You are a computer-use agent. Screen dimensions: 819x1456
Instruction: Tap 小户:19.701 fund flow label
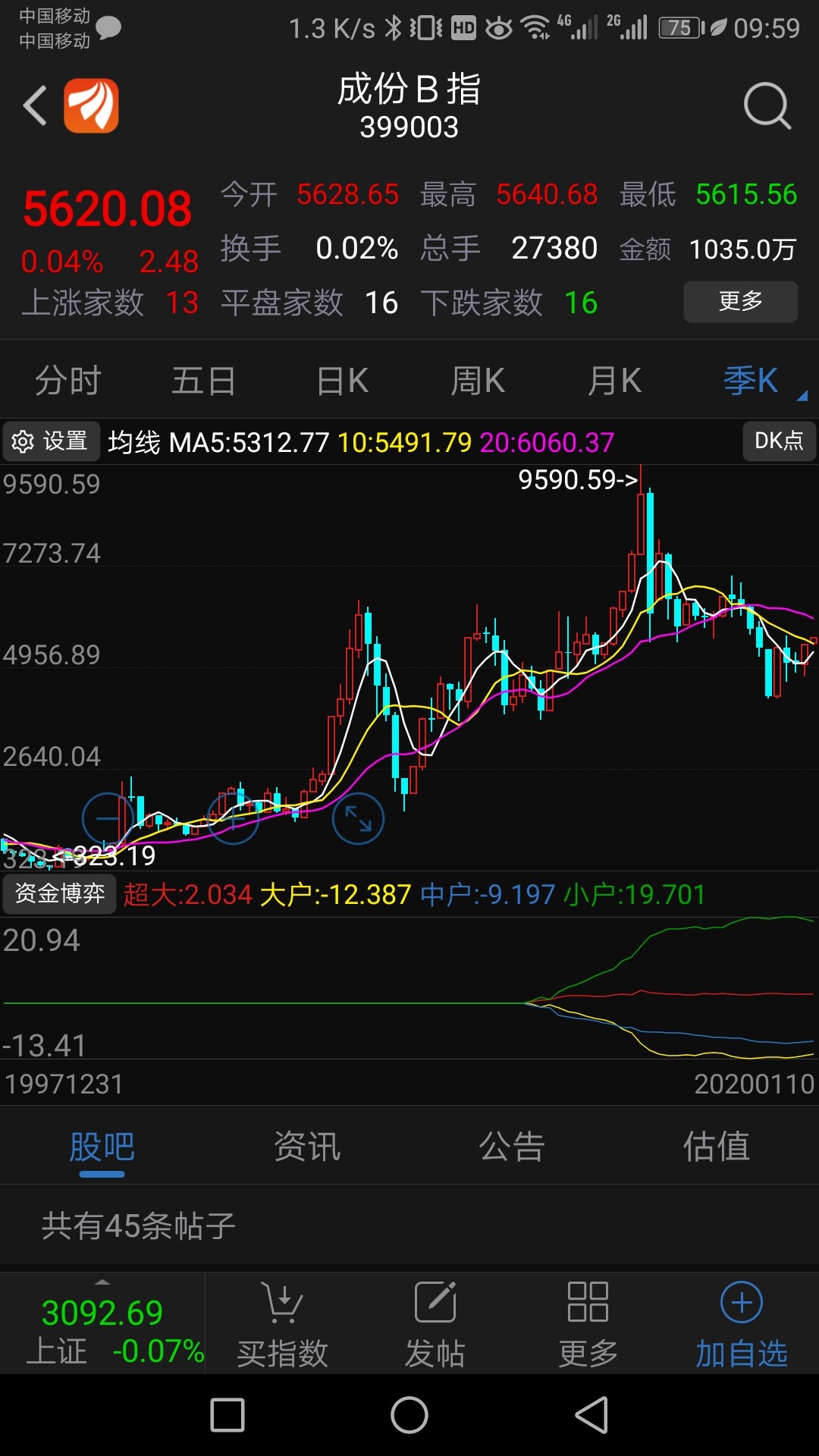tap(634, 895)
